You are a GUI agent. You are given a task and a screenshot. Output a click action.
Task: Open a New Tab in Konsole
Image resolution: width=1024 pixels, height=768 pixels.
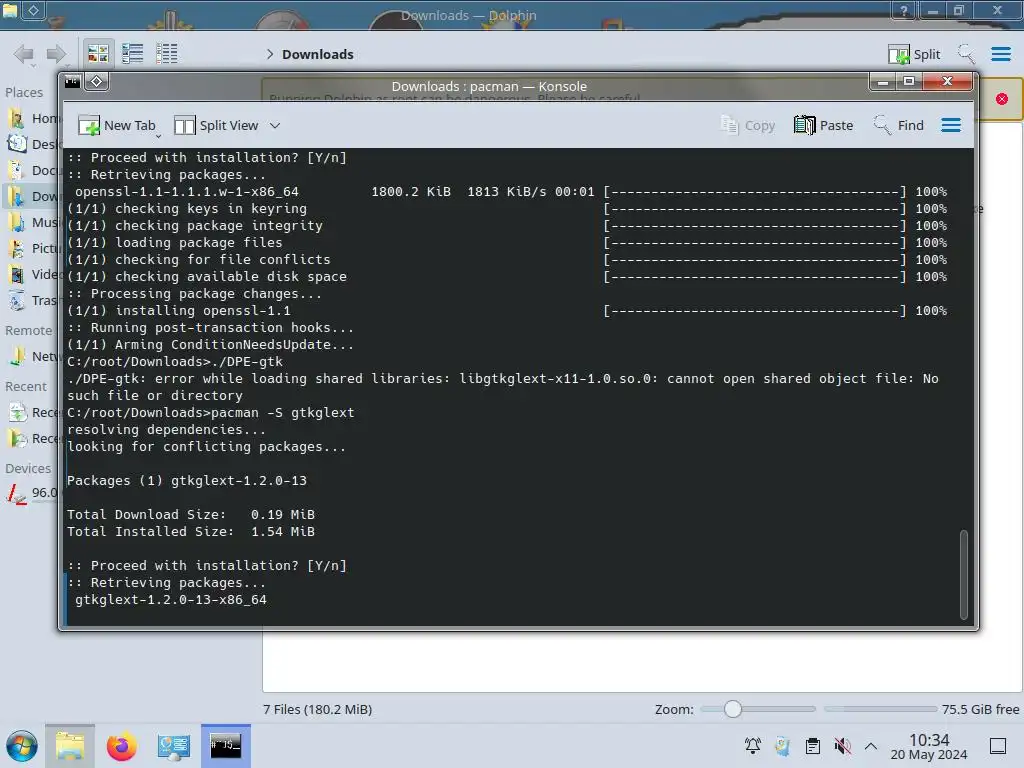117,125
